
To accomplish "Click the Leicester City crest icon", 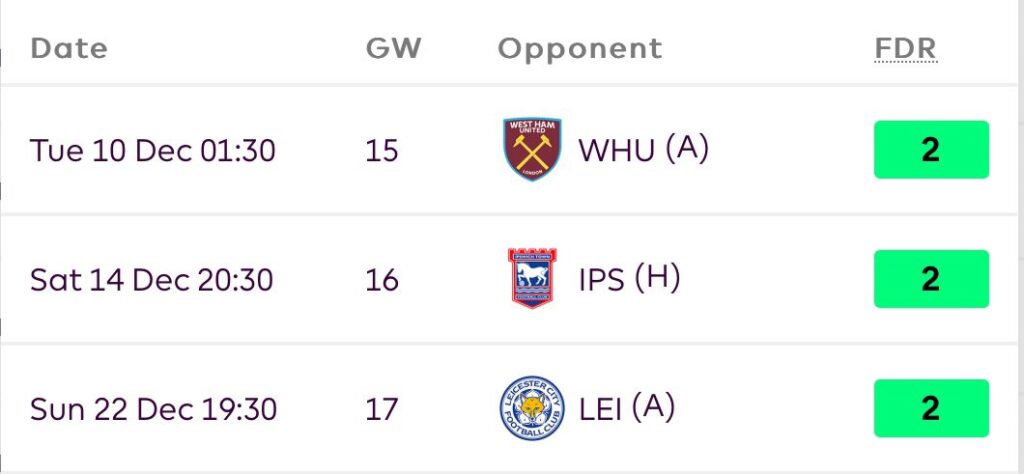I will (x=532, y=408).
